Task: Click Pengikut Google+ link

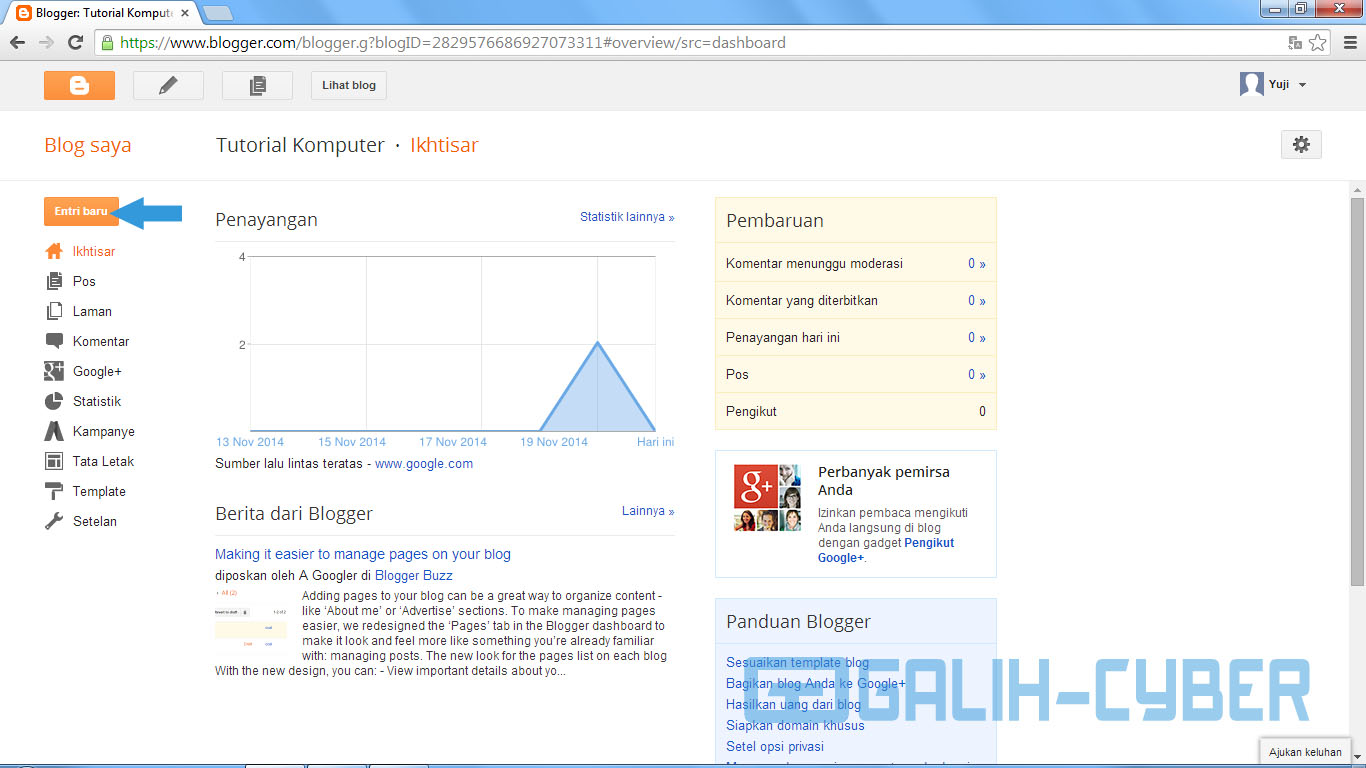Action: 886,550
